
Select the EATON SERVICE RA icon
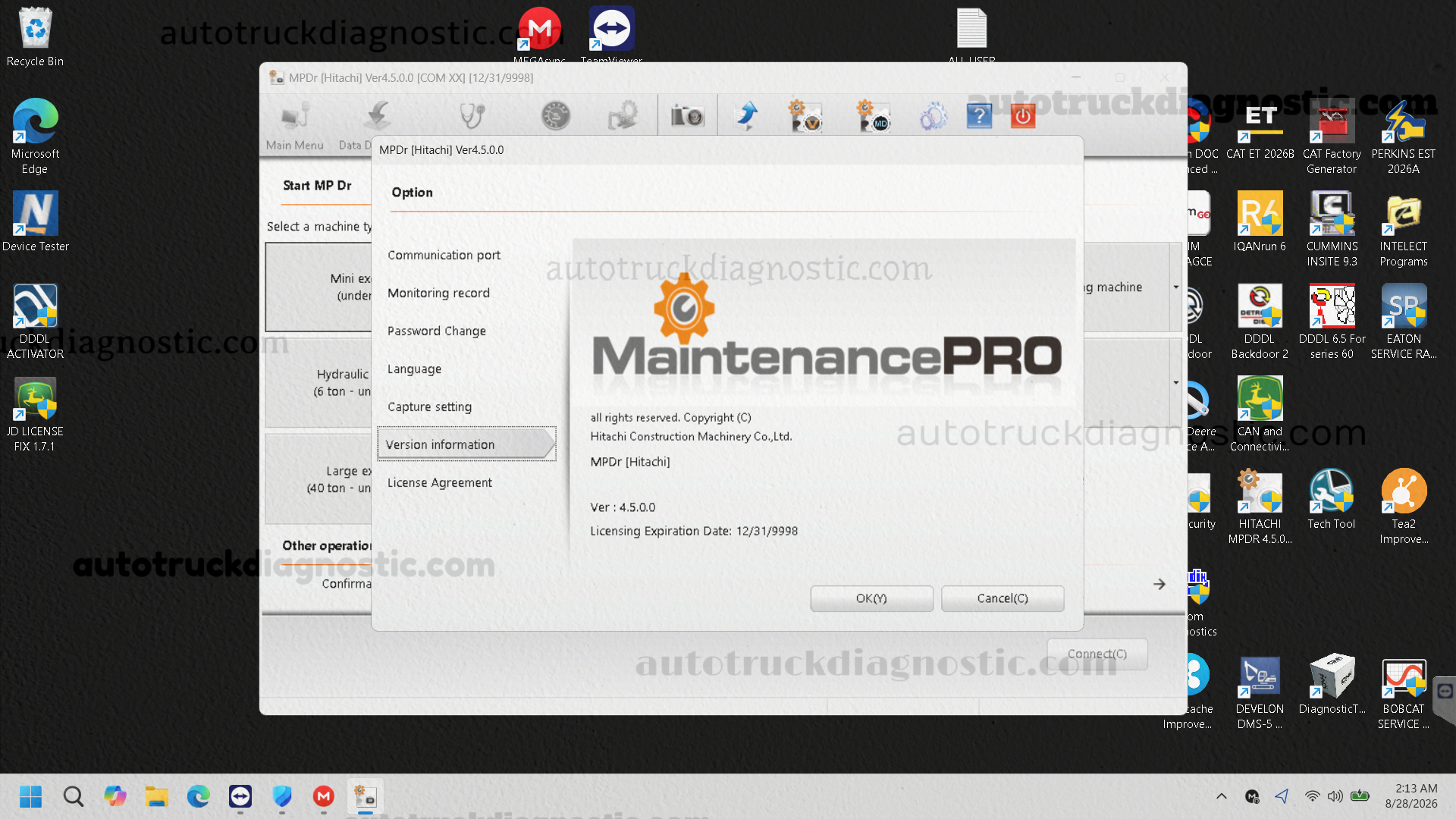(1404, 322)
